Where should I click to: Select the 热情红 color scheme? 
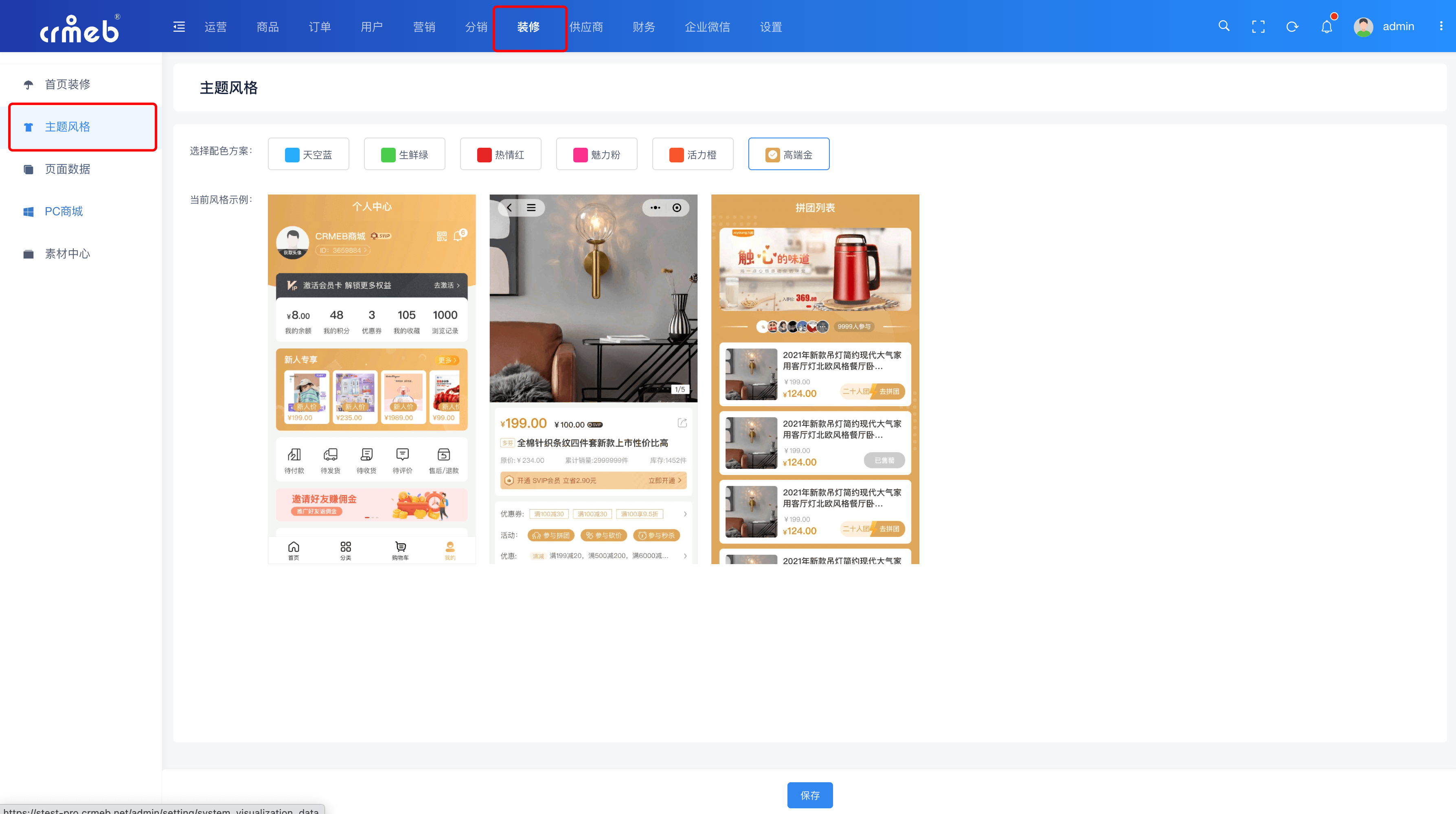point(500,154)
